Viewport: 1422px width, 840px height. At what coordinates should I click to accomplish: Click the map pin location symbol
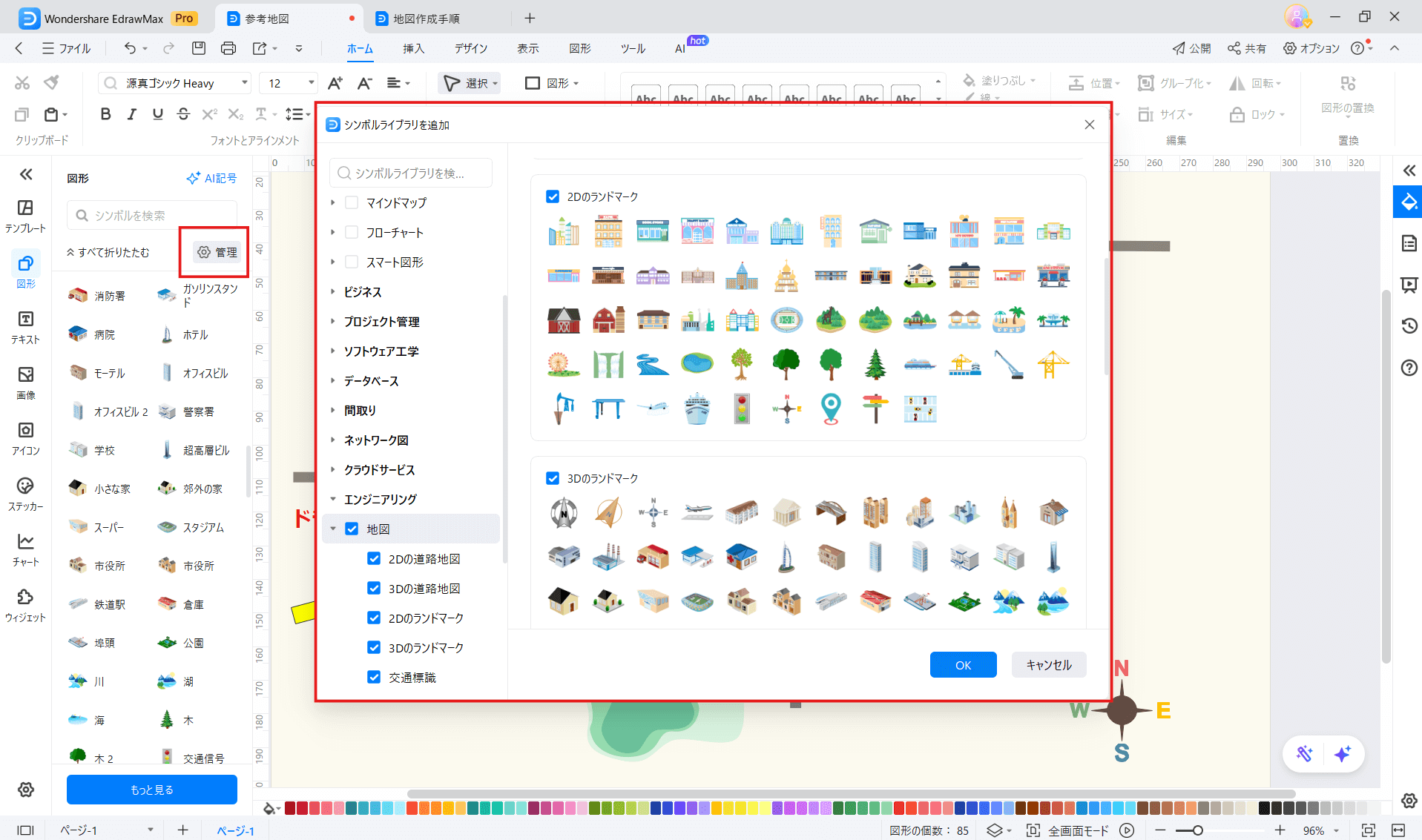pos(831,409)
